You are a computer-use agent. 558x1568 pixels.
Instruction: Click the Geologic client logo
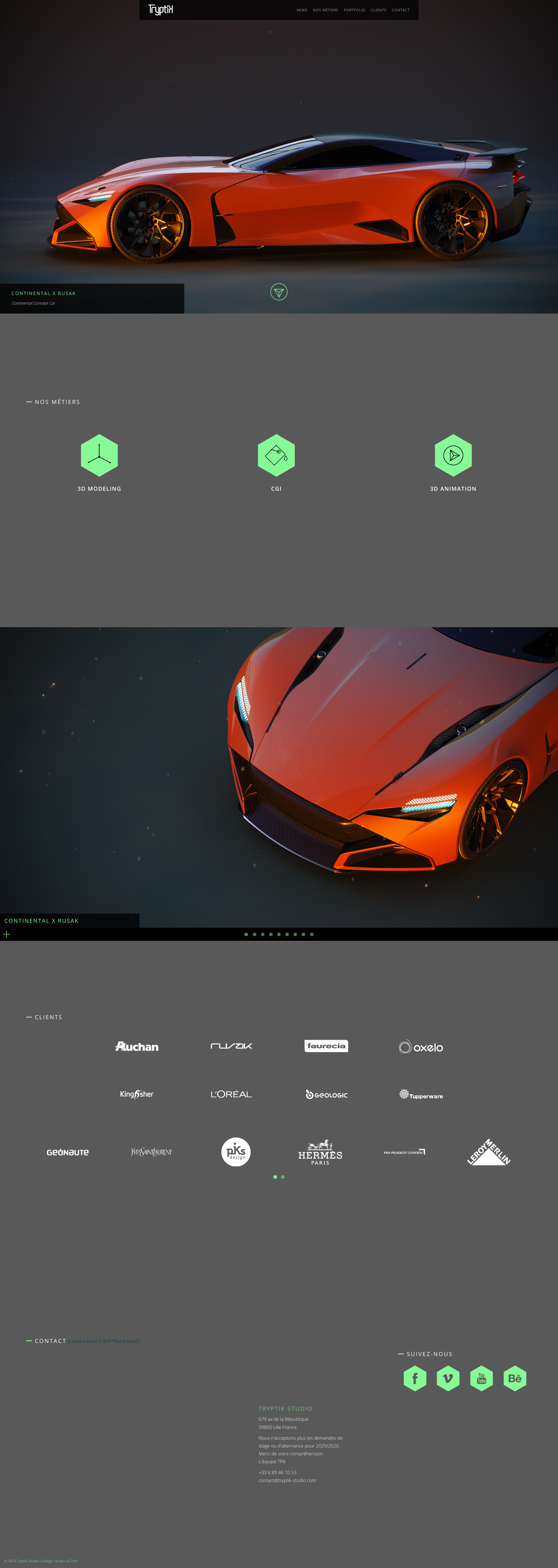click(x=326, y=1094)
